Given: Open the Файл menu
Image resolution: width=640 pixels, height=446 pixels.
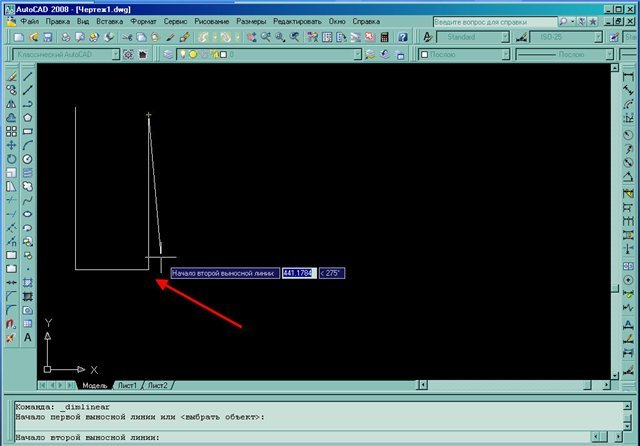Looking at the screenshot, I should coord(29,21).
